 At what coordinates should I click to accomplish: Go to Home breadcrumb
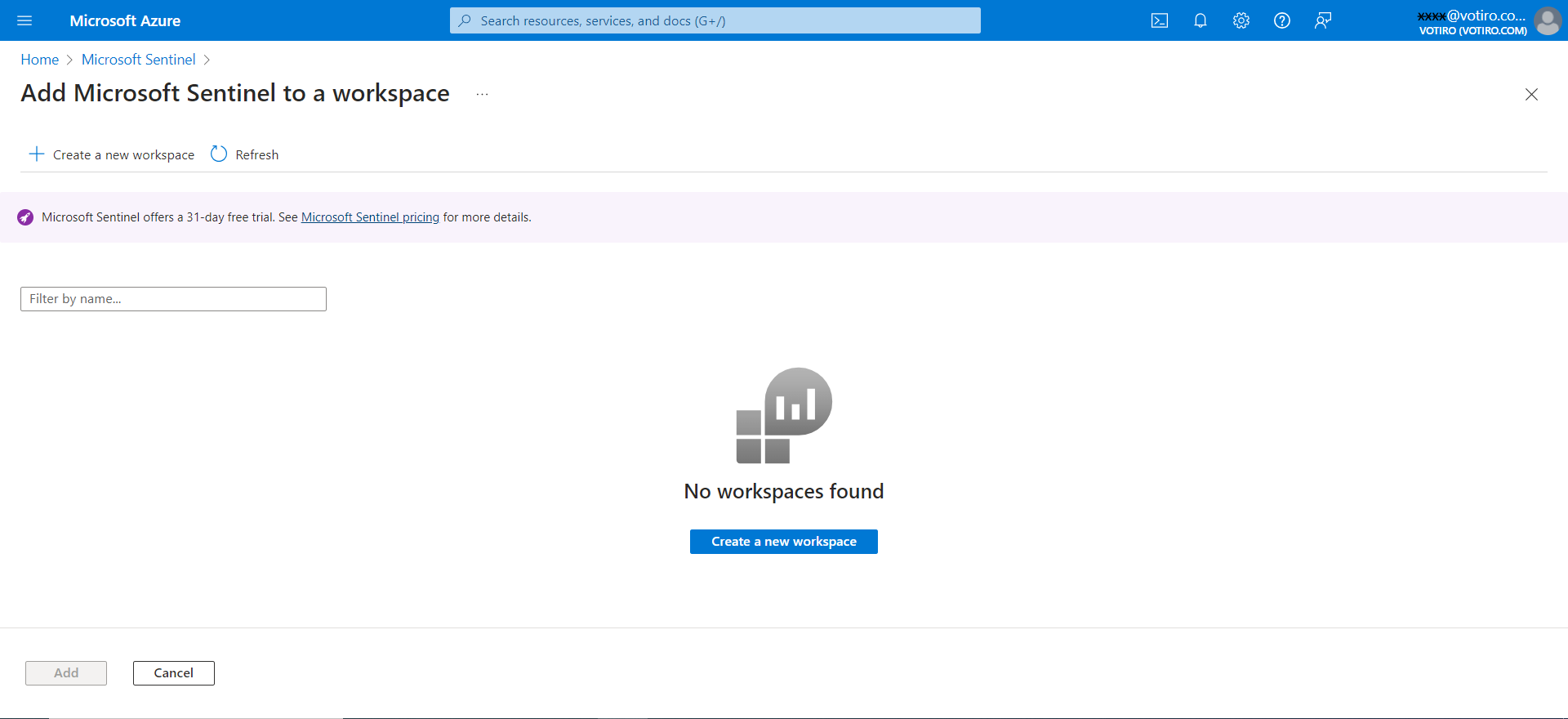pyautogui.click(x=40, y=60)
